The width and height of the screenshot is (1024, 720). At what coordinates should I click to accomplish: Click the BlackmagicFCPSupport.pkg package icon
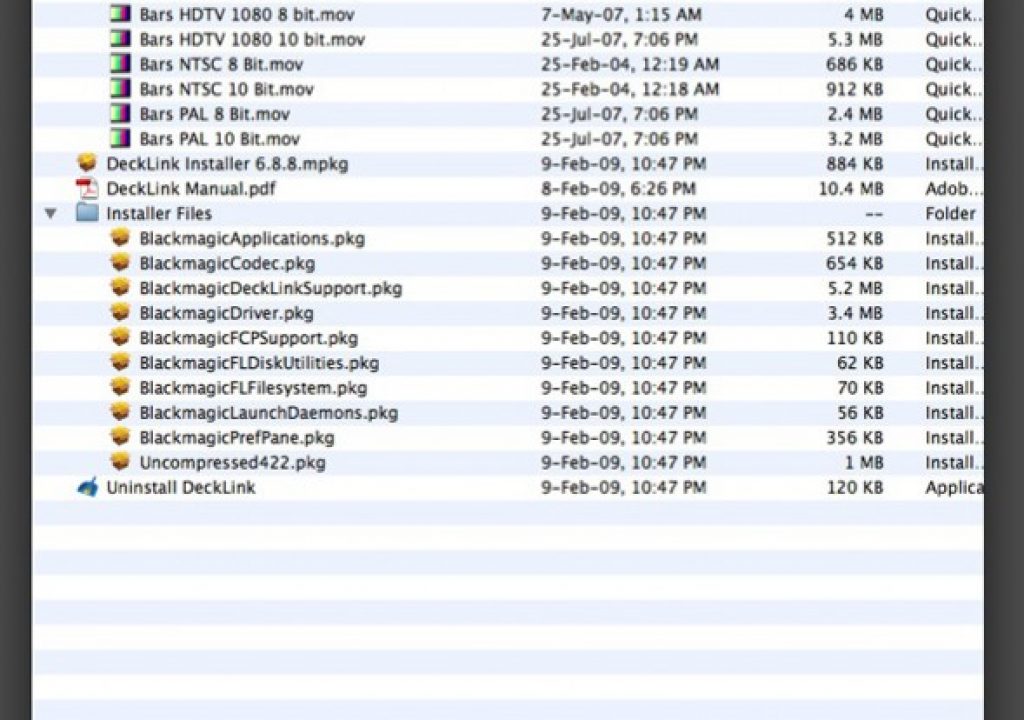[120, 336]
